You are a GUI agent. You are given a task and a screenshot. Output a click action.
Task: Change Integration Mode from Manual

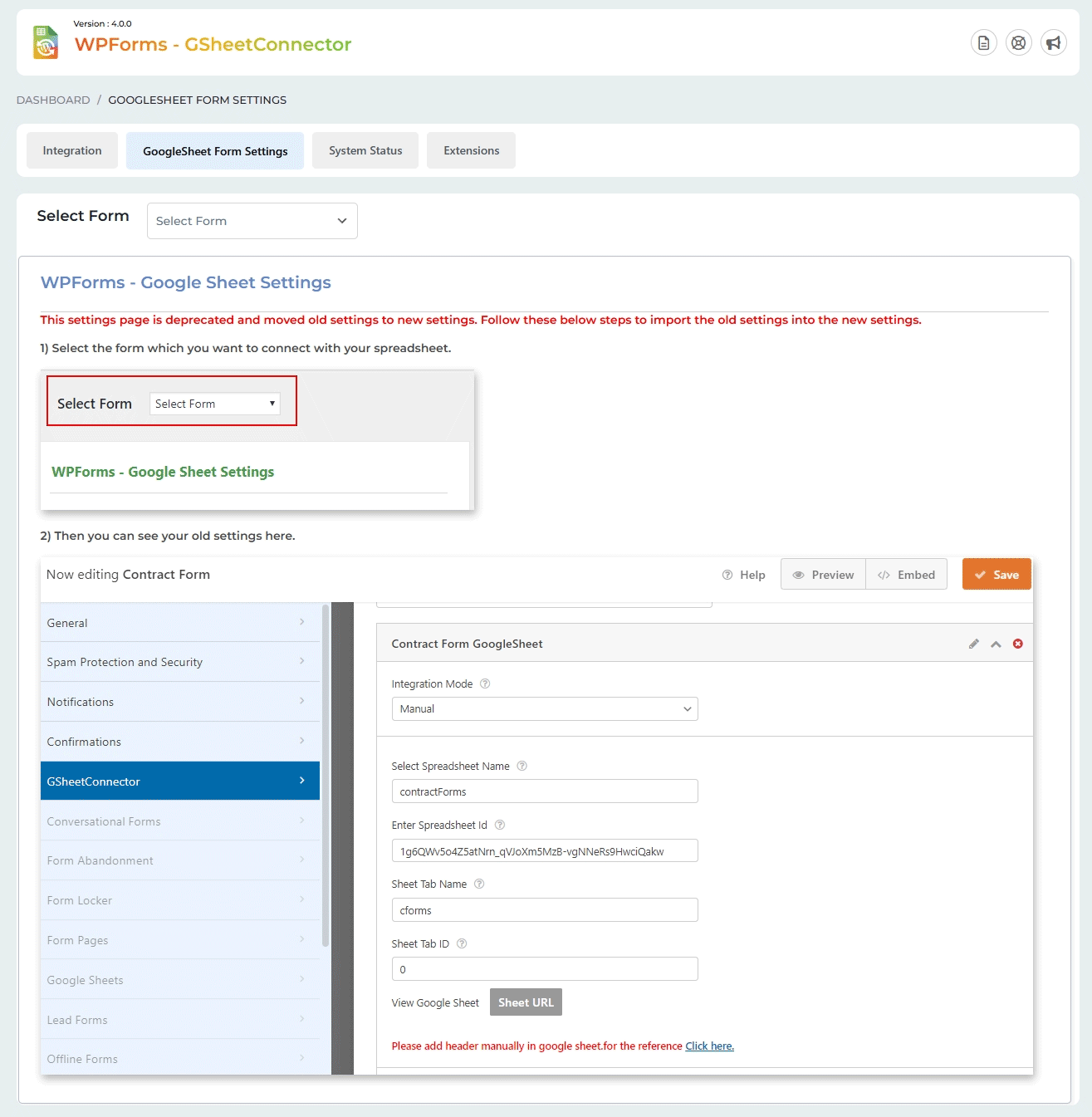click(544, 708)
